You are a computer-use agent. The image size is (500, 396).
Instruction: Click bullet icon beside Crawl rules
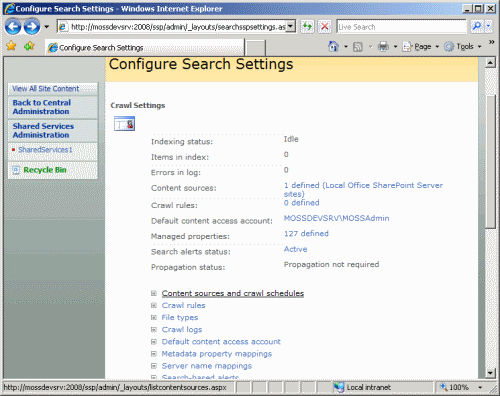(x=154, y=305)
